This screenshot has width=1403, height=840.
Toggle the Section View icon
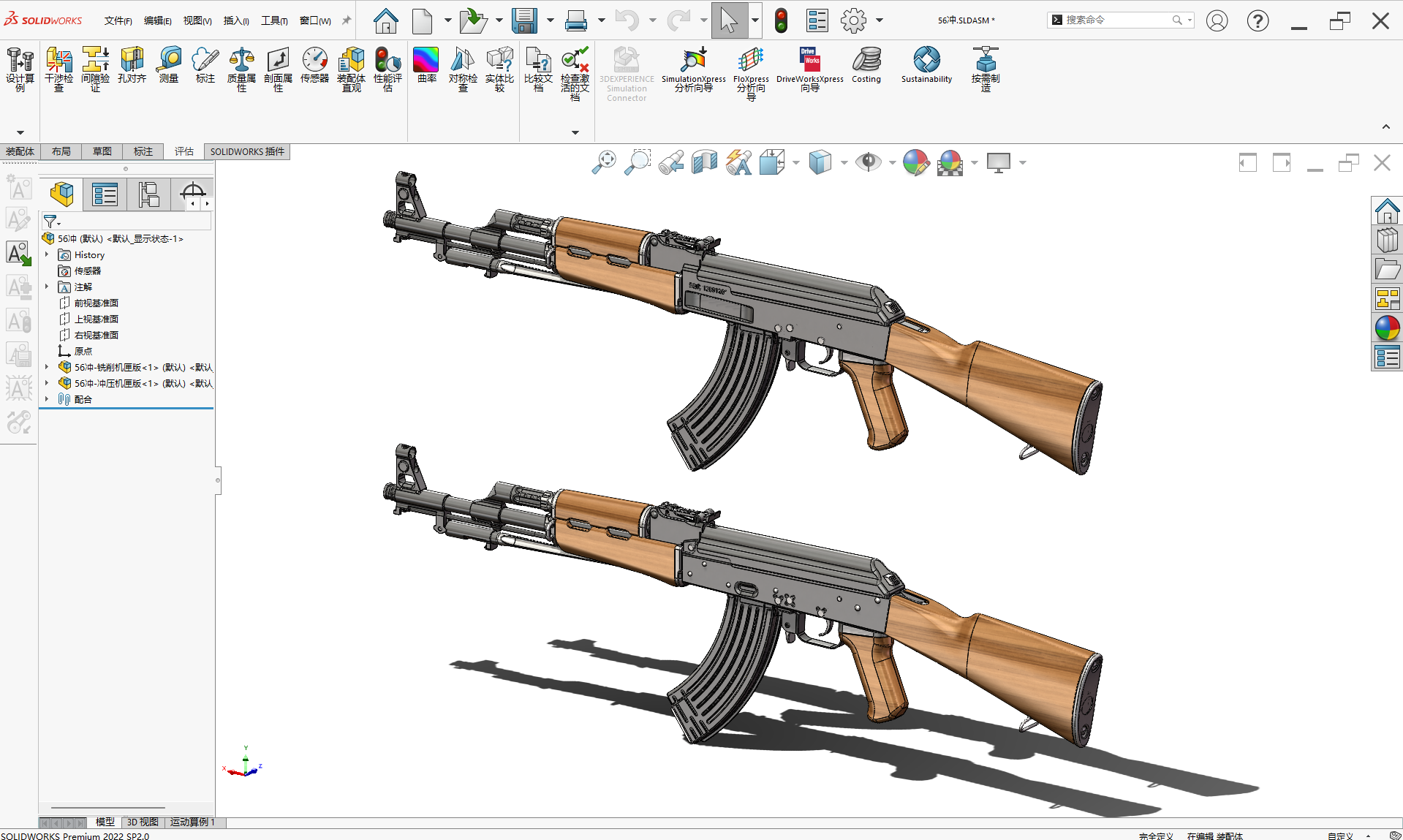(x=705, y=162)
